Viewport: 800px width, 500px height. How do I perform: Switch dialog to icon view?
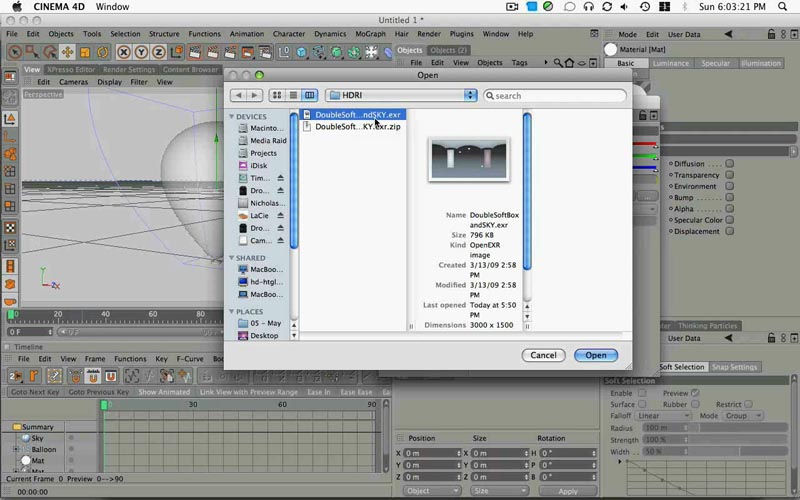(277, 95)
